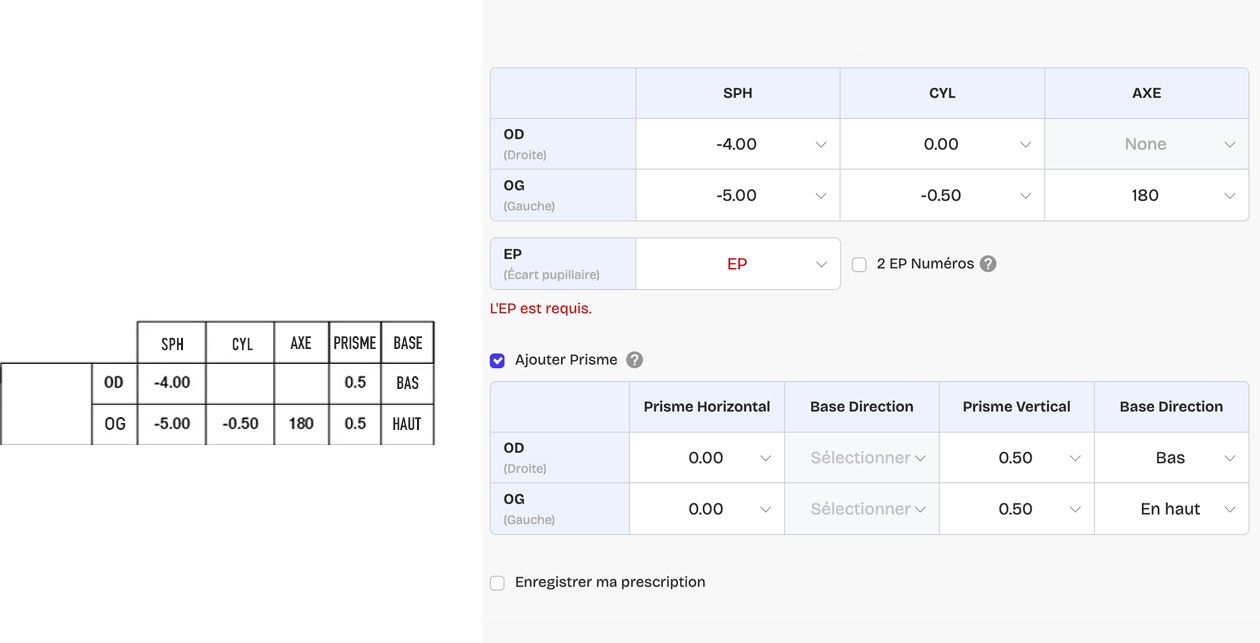The width and height of the screenshot is (1260, 643).
Task: Open the EP pupillary distance dropdown
Action: 738,264
